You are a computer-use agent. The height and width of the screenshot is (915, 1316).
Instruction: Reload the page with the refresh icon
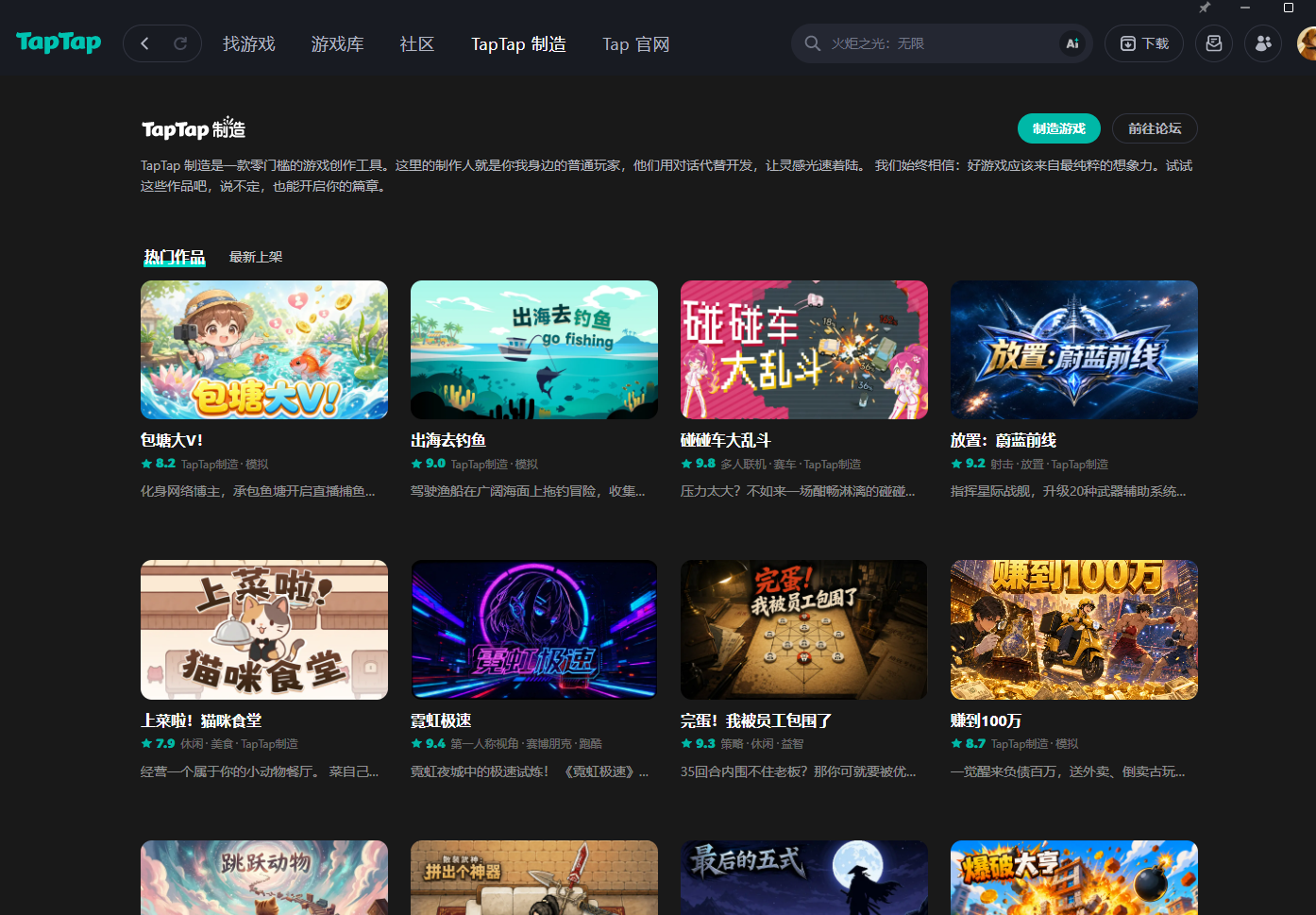(x=180, y=43)
